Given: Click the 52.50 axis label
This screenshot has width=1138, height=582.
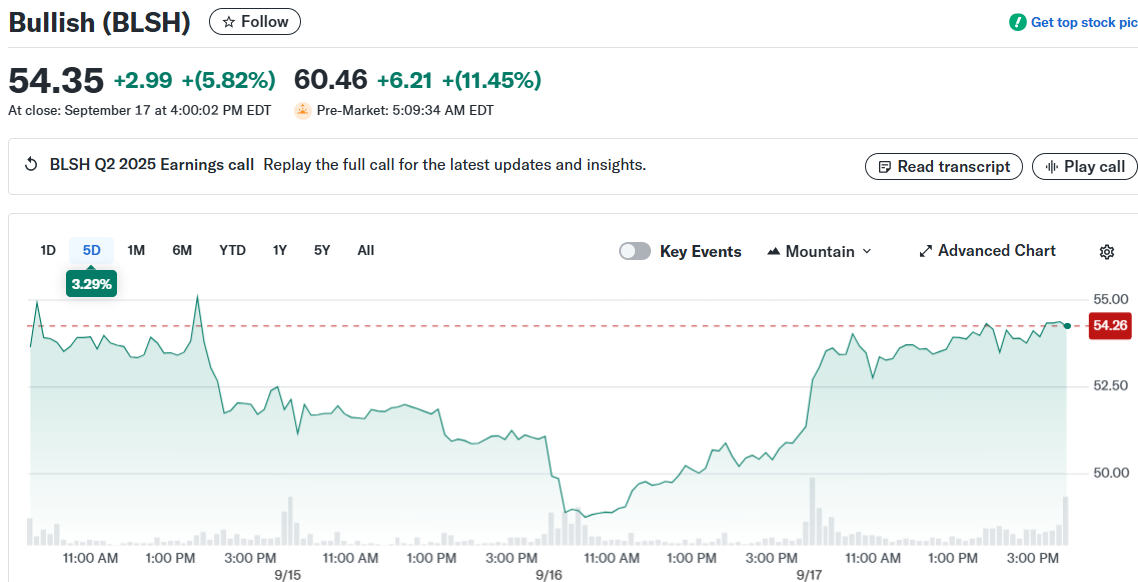Looking at the screenshot, I should 1110,386.
